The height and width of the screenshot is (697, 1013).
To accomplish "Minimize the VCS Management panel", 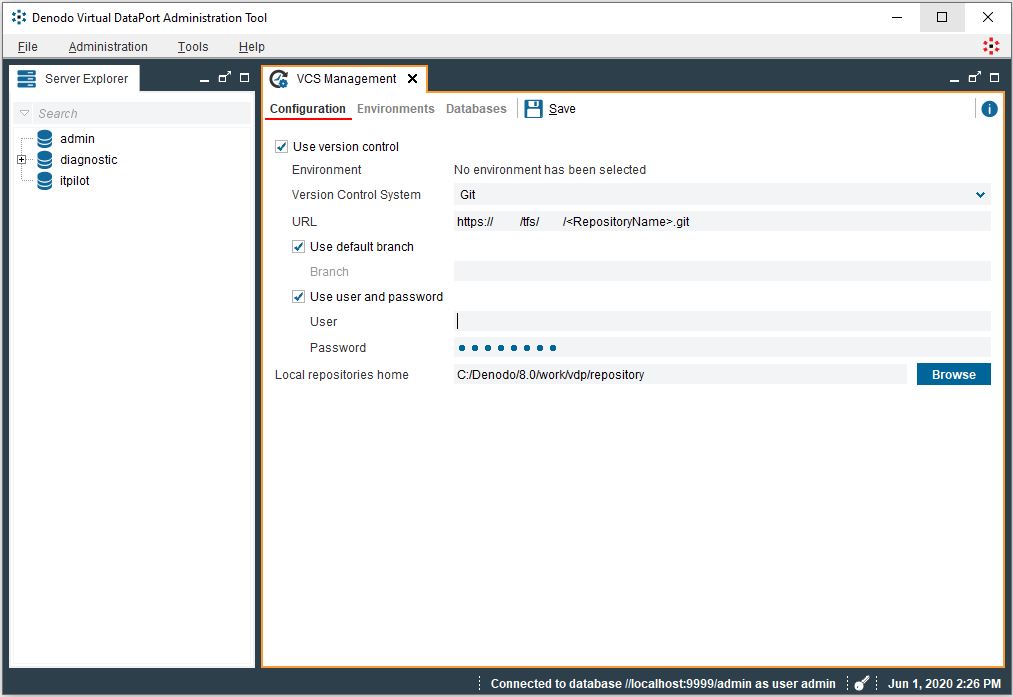I will [x=954, y=79].
